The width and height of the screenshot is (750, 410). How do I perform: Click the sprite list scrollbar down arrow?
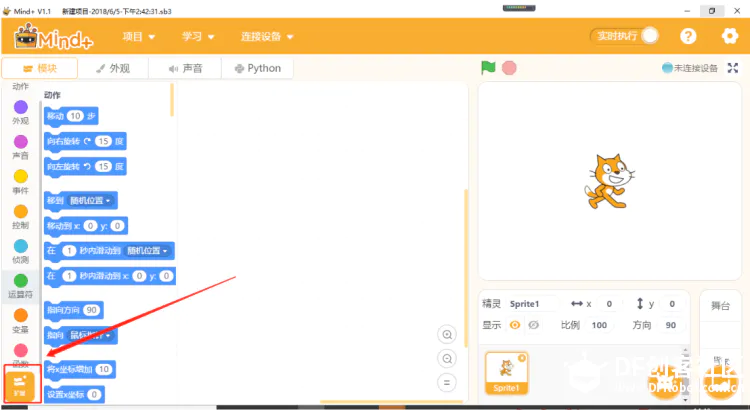[x=685, y=399]
